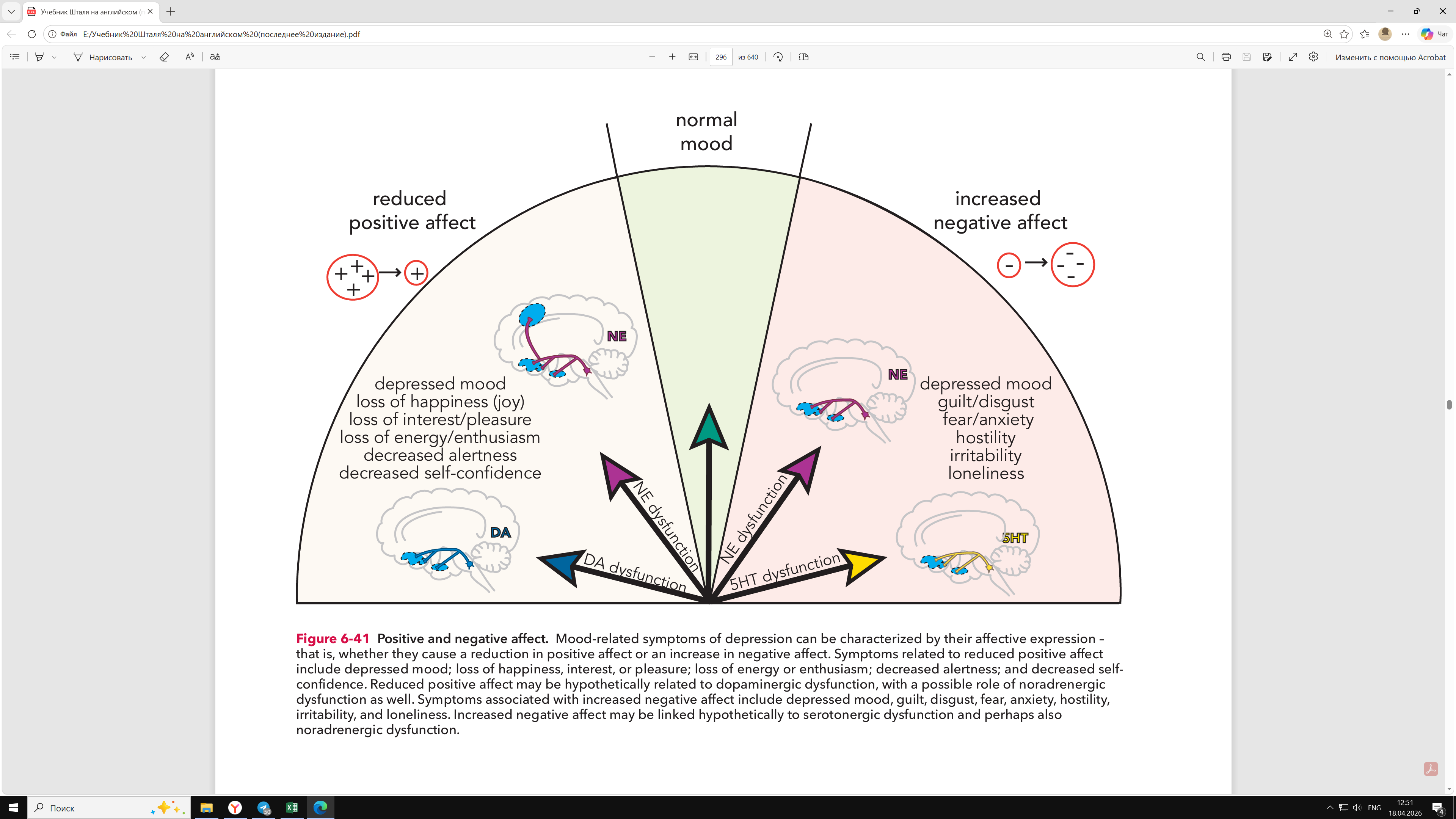The width and height of the screenshot is (1456, 819).
Task: Close the Учебник Шталя tab
Action: click(x=150, y=11)
